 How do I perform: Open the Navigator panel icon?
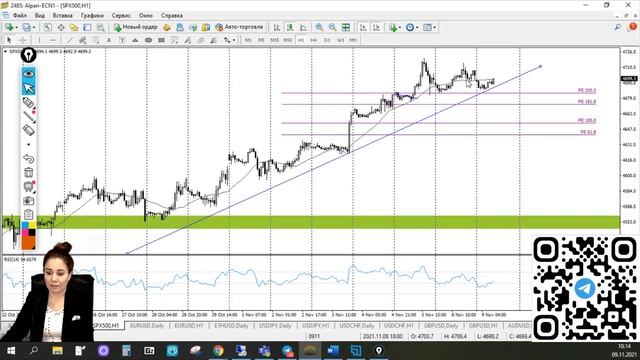click(x=74, y=27)
